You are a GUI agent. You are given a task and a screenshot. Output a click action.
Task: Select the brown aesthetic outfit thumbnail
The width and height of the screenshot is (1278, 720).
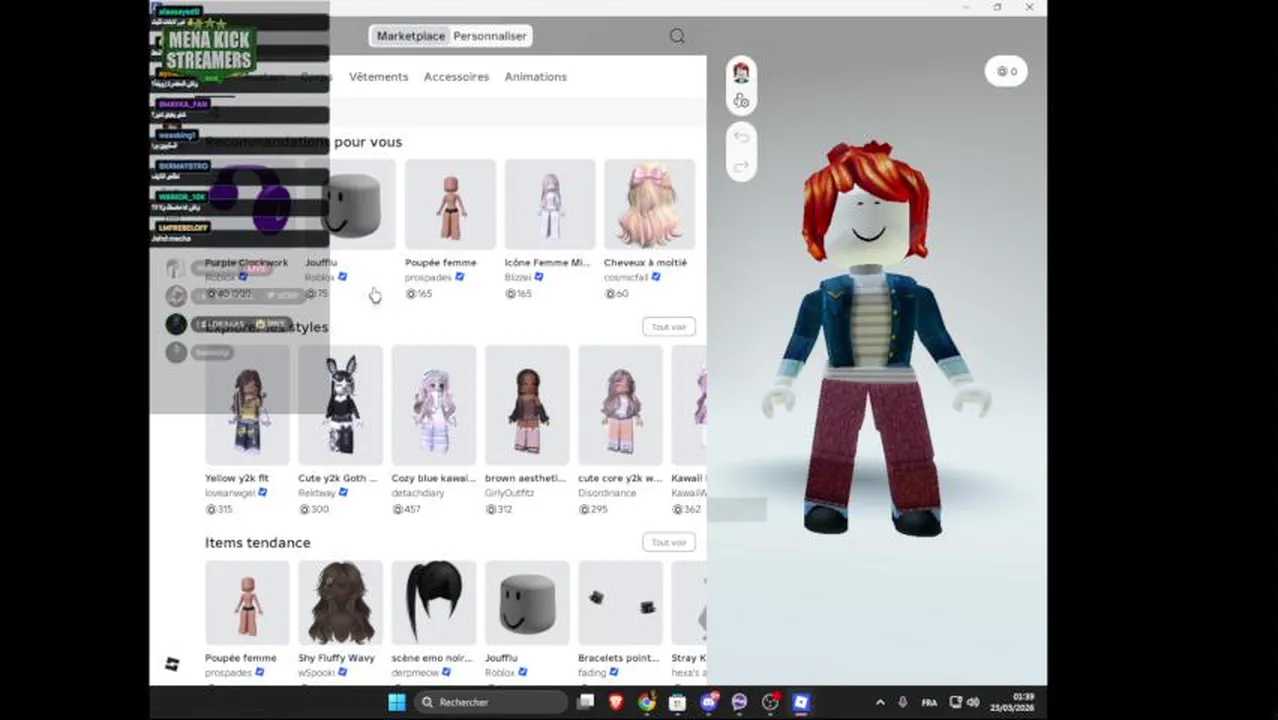[527, 405]
